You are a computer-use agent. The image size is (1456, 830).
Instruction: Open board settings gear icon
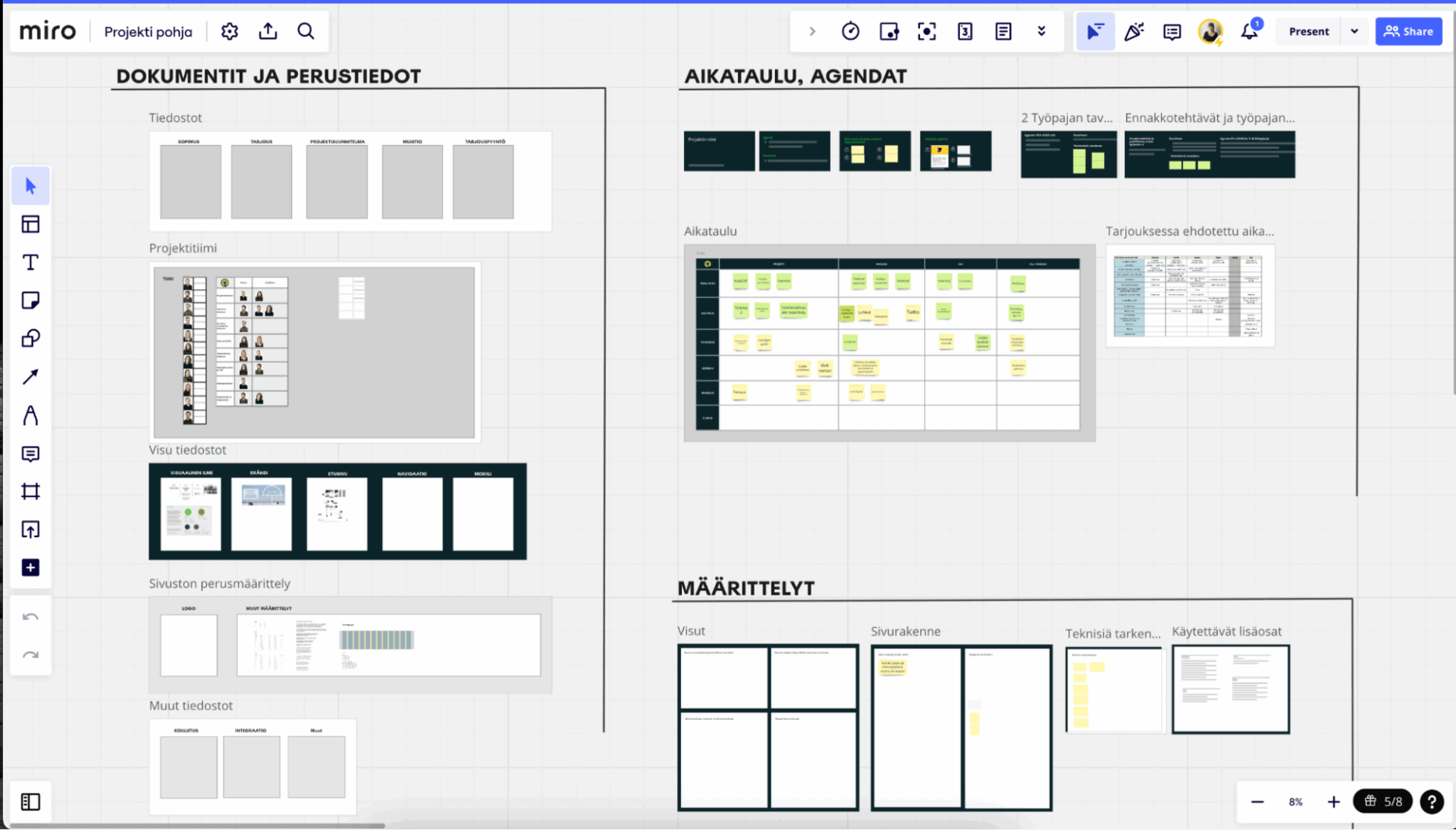tap(230, 31)
